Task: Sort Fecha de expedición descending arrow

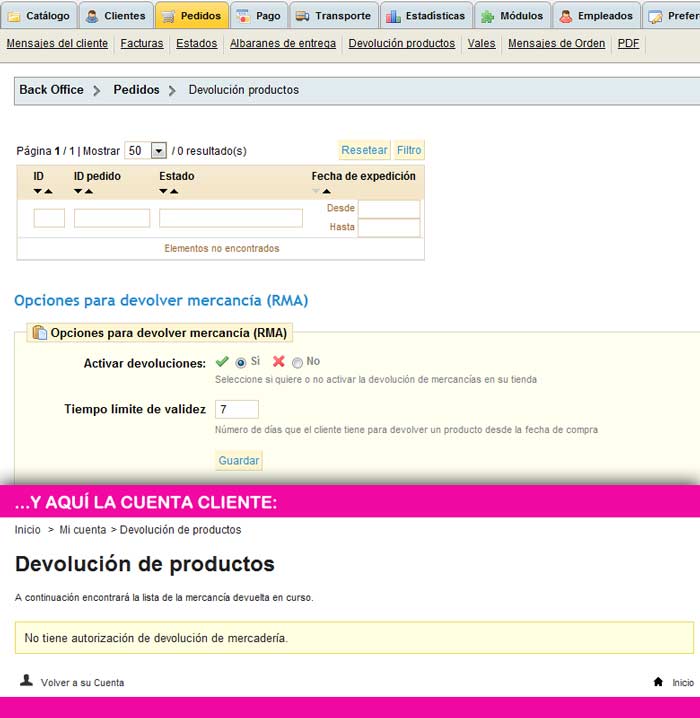Action: pyautogui.click(x=316, y=191)
